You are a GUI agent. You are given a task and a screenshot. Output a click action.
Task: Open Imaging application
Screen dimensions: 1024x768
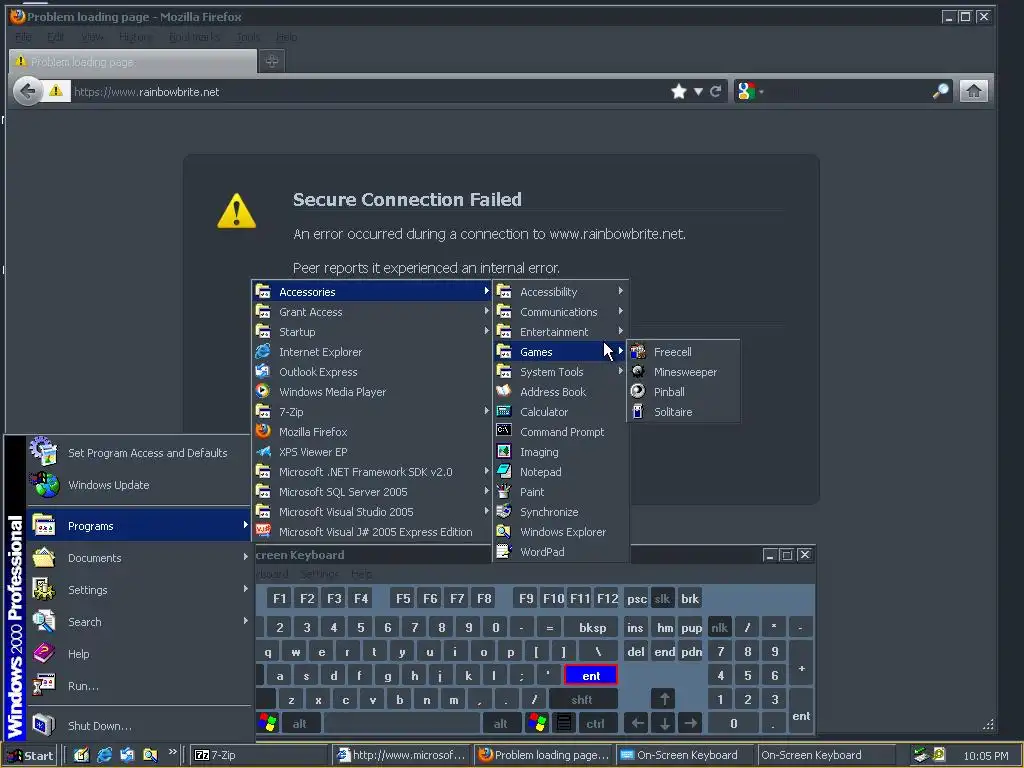[560, 452]
